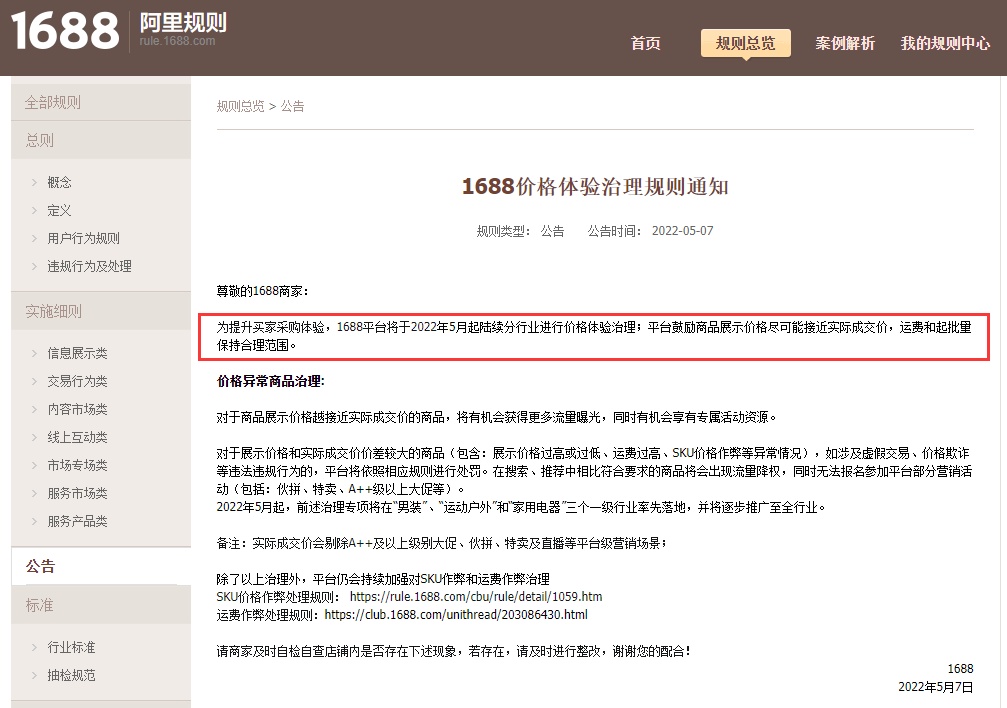
Task: Open 我的规则中心 in top navigation
Action: click(x=945, y=43)
